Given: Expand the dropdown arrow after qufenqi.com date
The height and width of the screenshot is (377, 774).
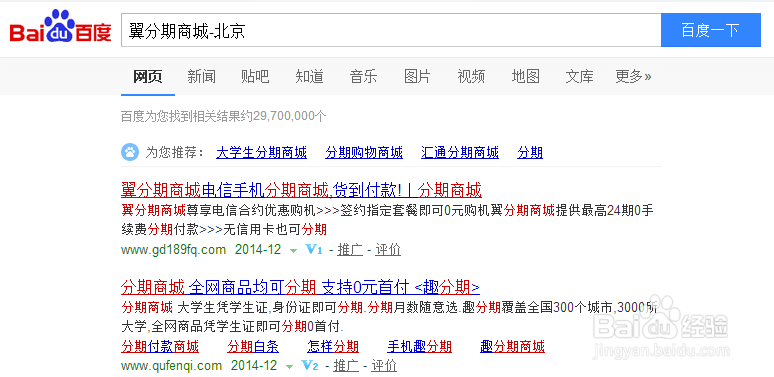Looking at the screenshot, I should click(289, 367).
